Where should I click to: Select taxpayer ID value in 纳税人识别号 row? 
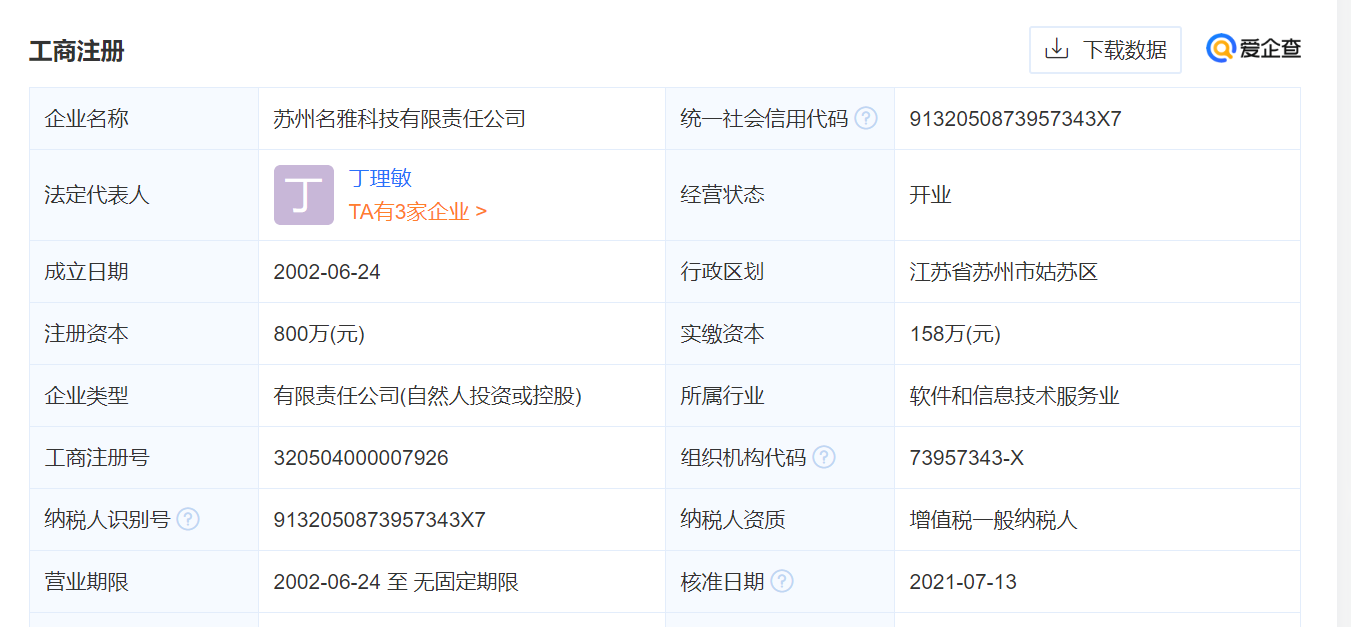(x=379, y=520)
